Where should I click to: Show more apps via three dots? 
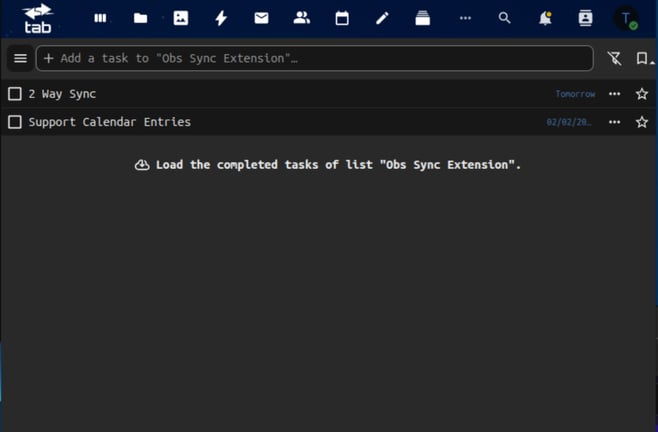click(465, 18)
